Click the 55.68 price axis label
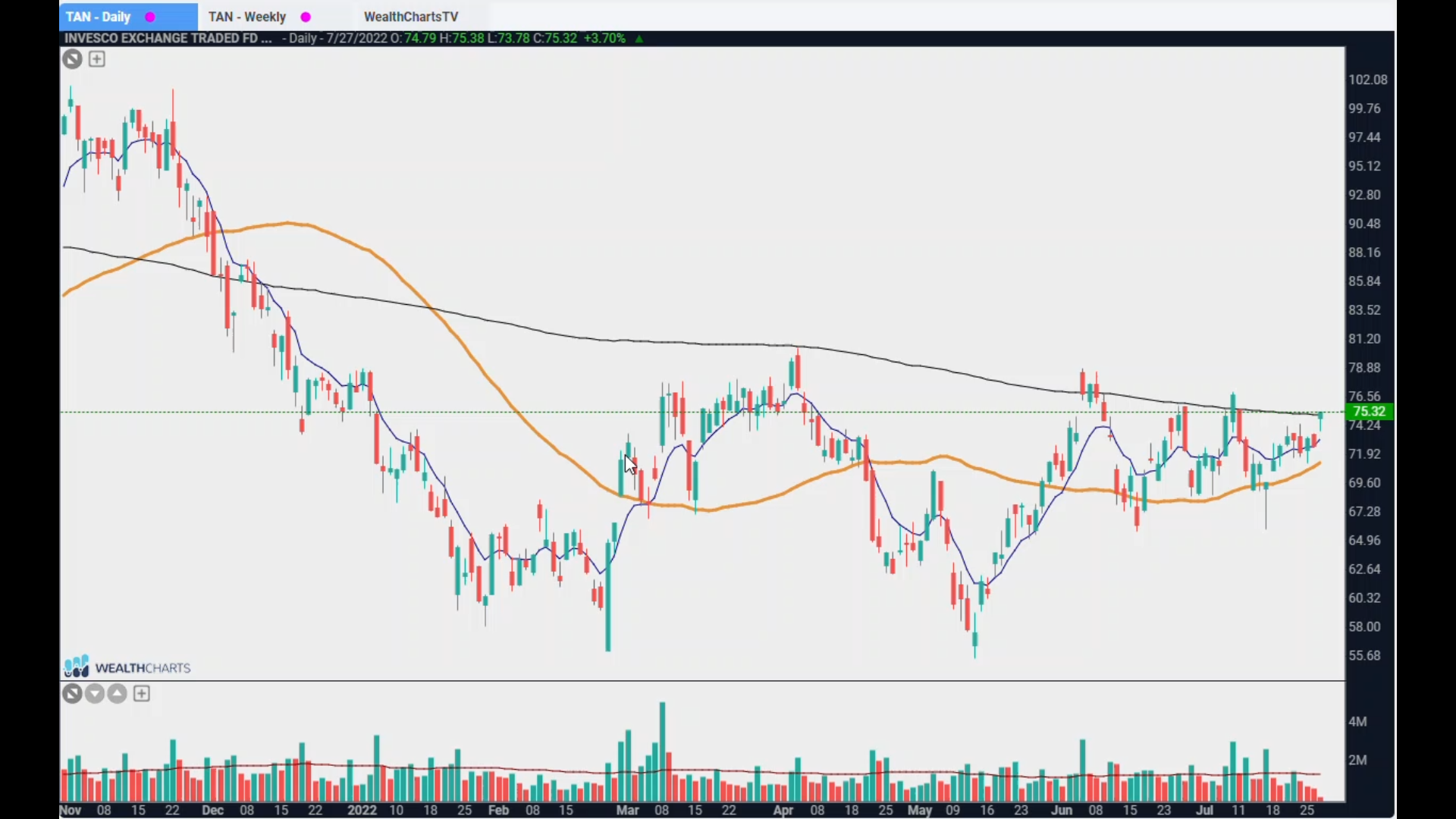 pos(1364,656)
